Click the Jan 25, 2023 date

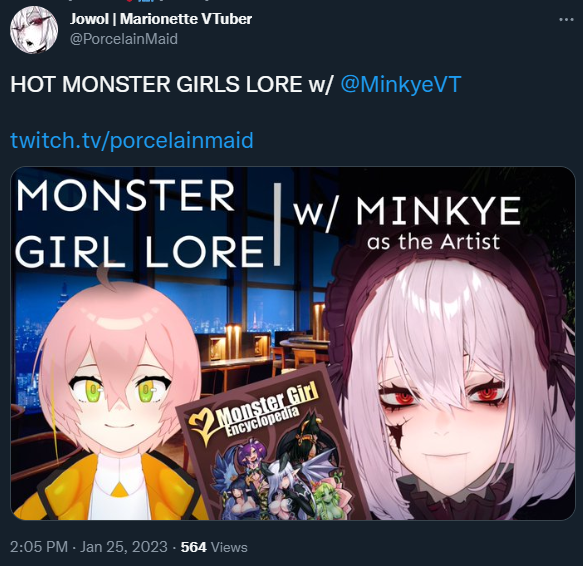coord(124,547)
